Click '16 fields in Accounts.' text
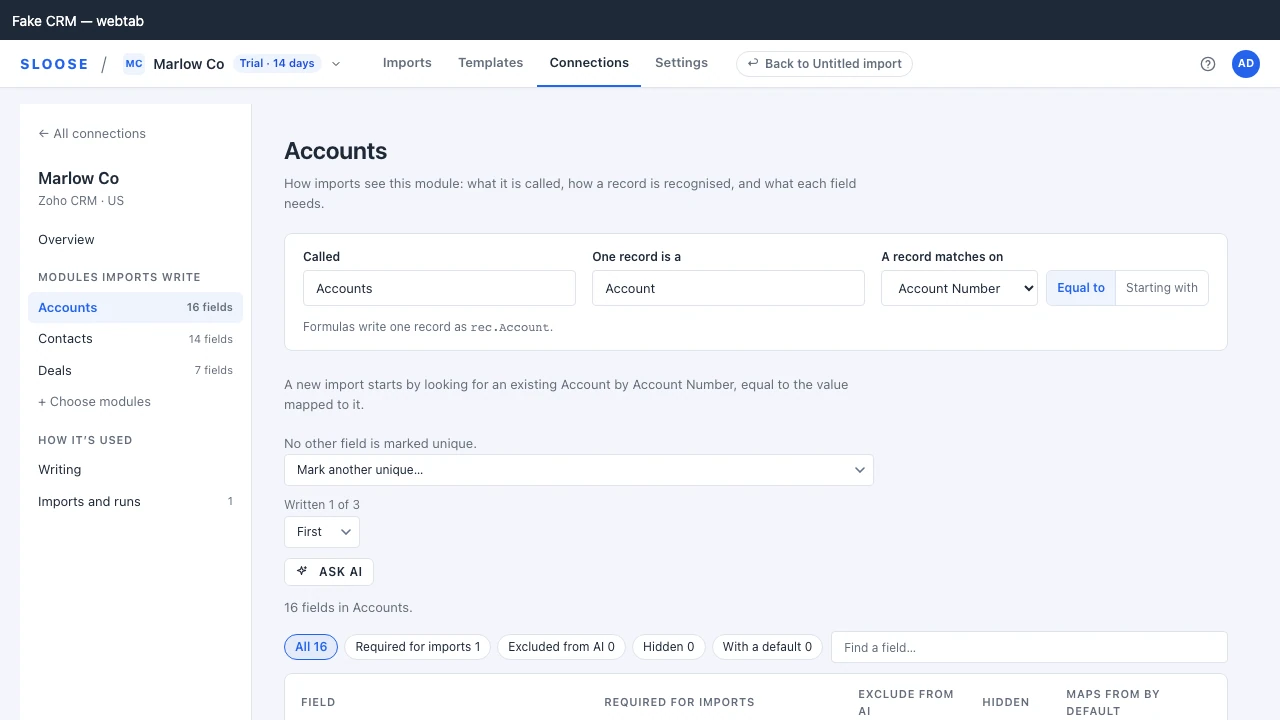 (x=348, y=608)
